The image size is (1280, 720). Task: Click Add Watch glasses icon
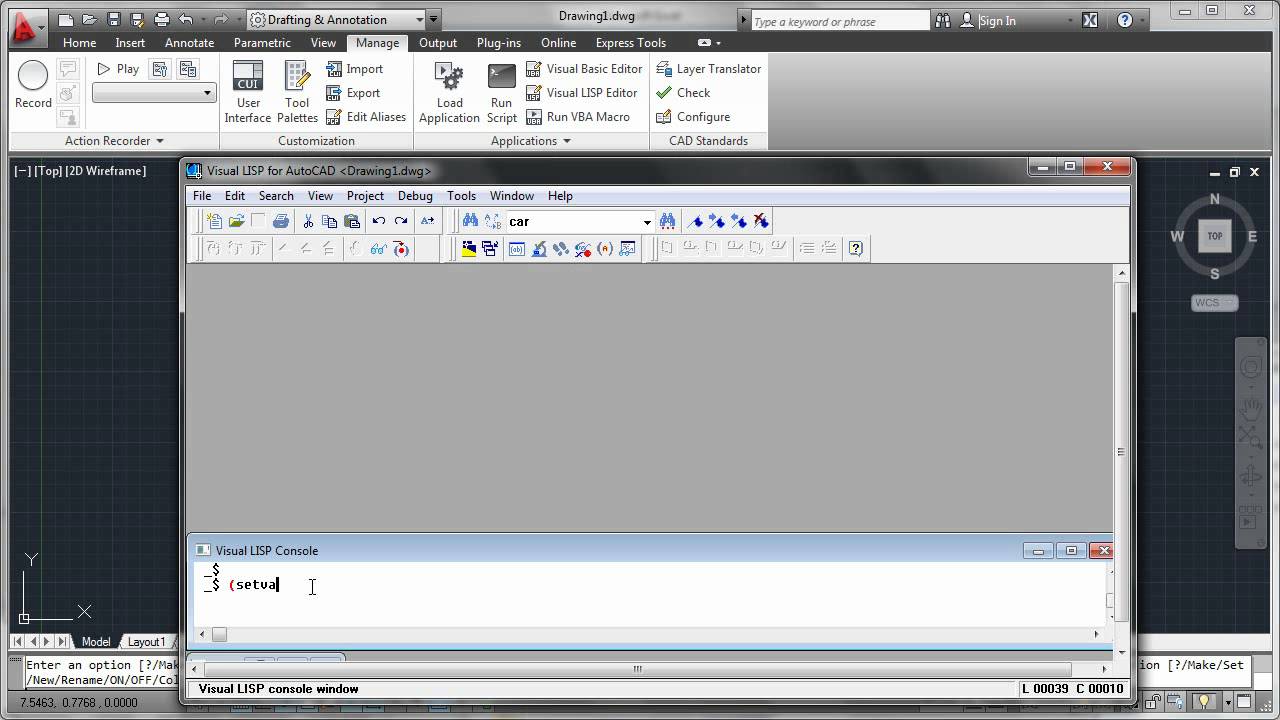click(379, 249)
